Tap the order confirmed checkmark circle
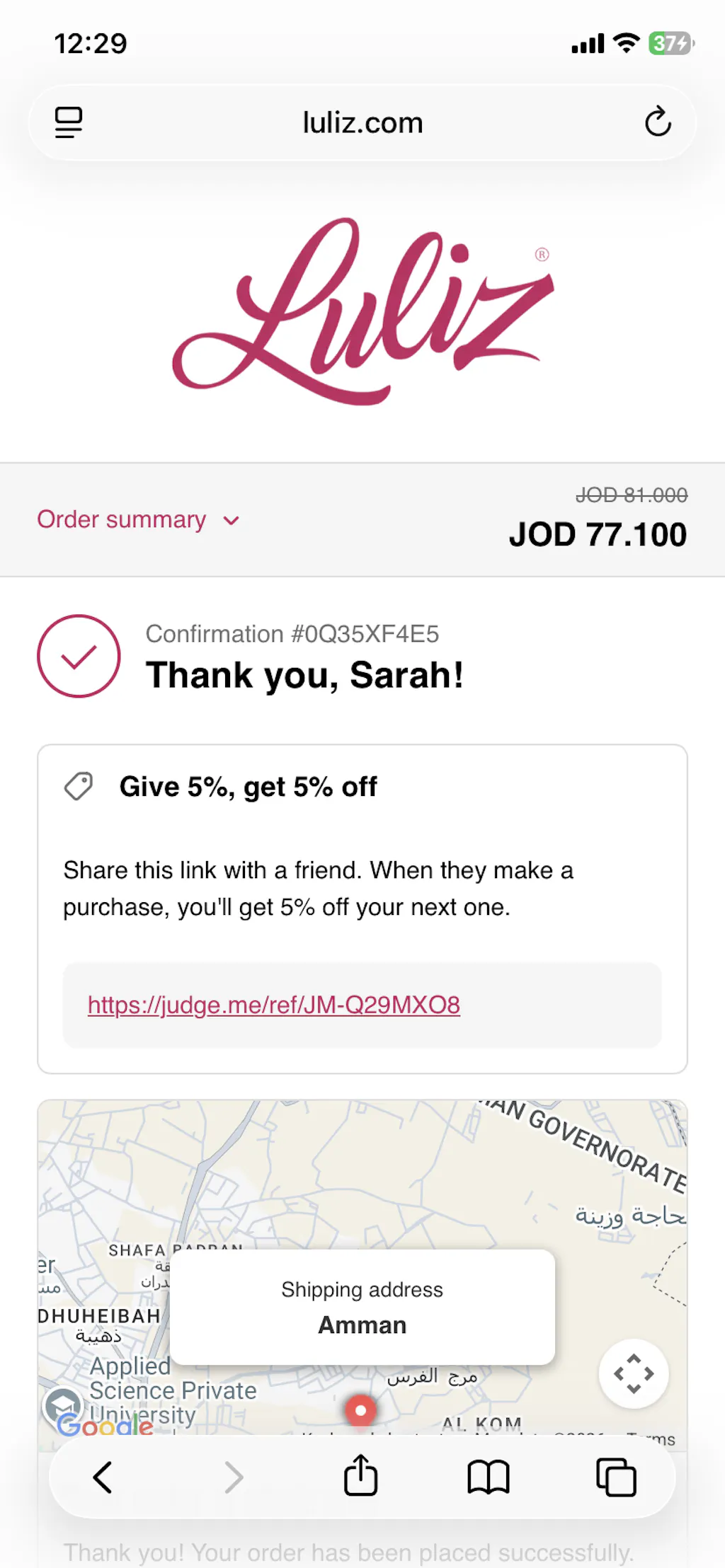725x1568 pixels. pyautogui.click(x=79, y=656)
